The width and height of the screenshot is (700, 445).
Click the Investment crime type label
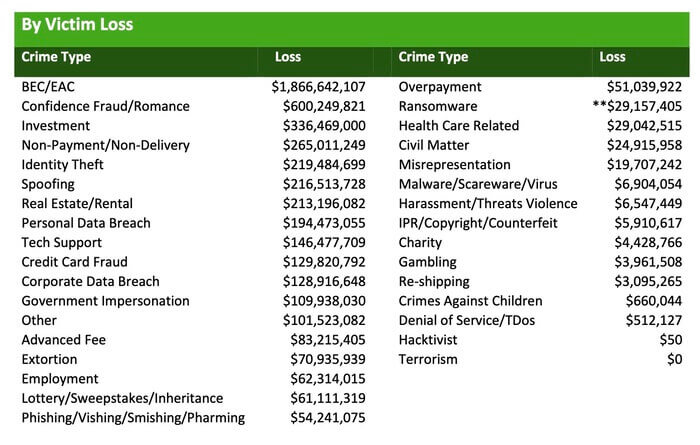pyautogui.click(x=55, y=126)
